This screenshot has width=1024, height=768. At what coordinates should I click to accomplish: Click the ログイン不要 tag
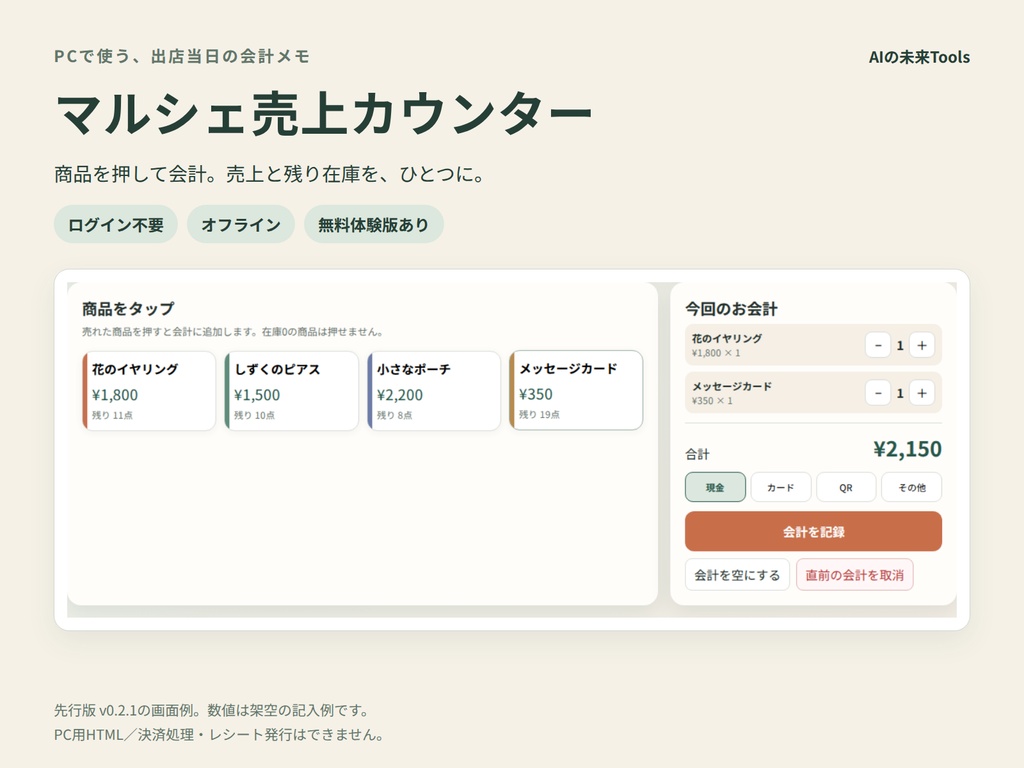[x=116, y=224]
